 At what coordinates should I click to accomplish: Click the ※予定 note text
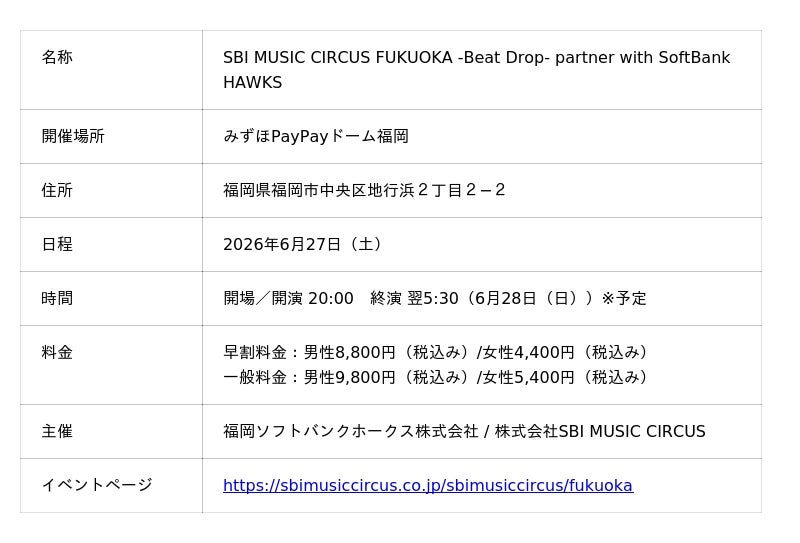624,299
